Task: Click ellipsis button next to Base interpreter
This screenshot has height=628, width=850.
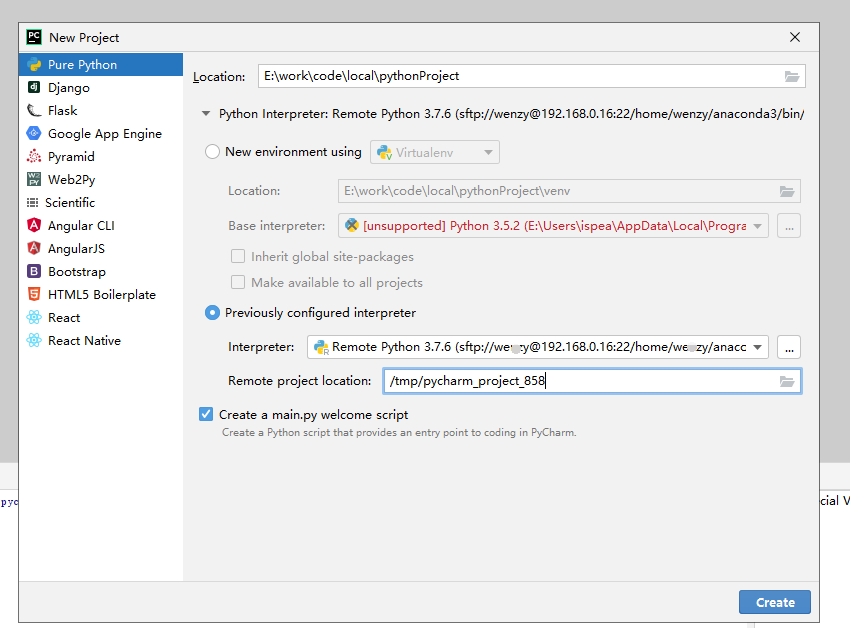Action: (x=789, y=226)
